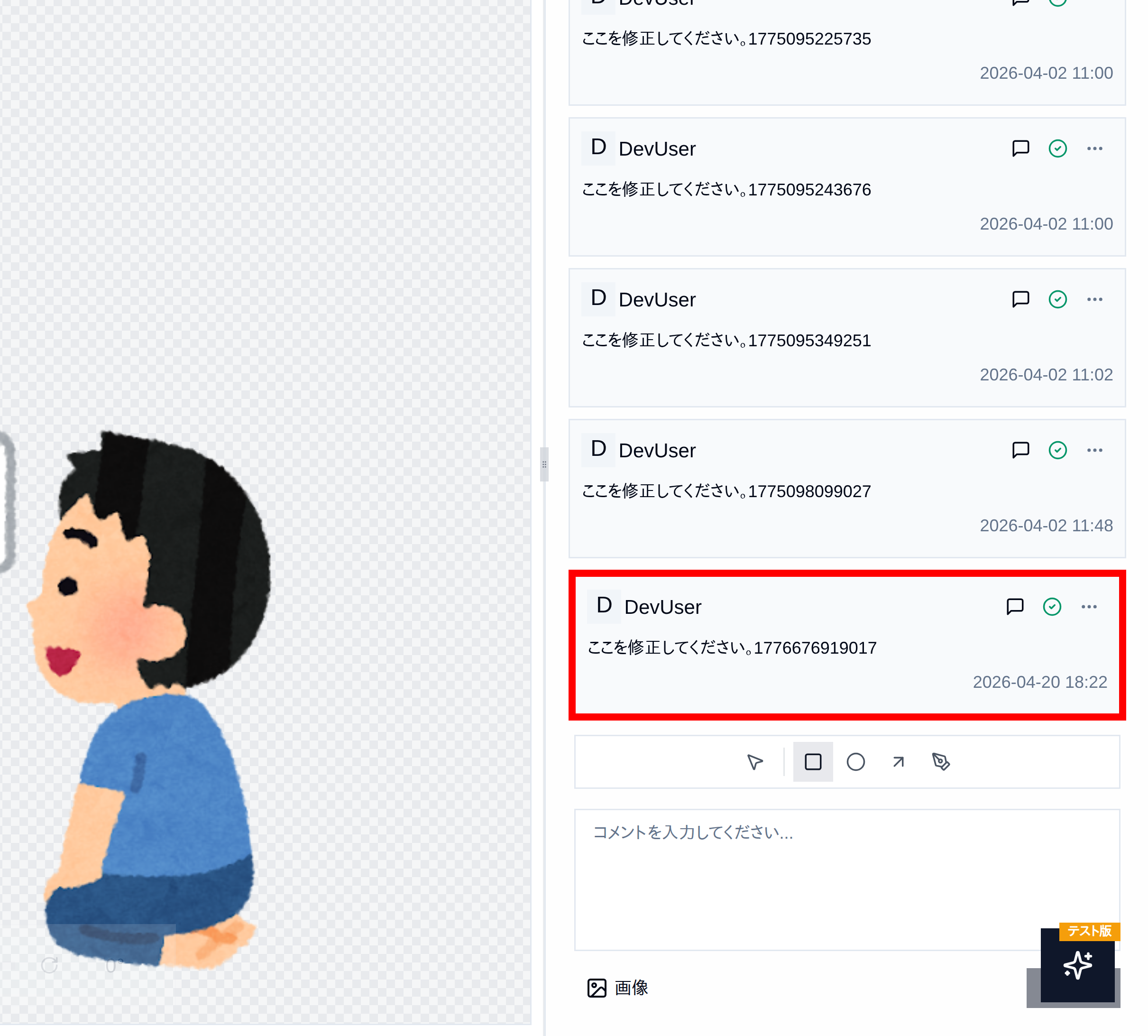Click DevUser name on comment 1776676919017
Image resolution: width=1148 pixels, height=1036 pixels.
click(x=663, y=607)
